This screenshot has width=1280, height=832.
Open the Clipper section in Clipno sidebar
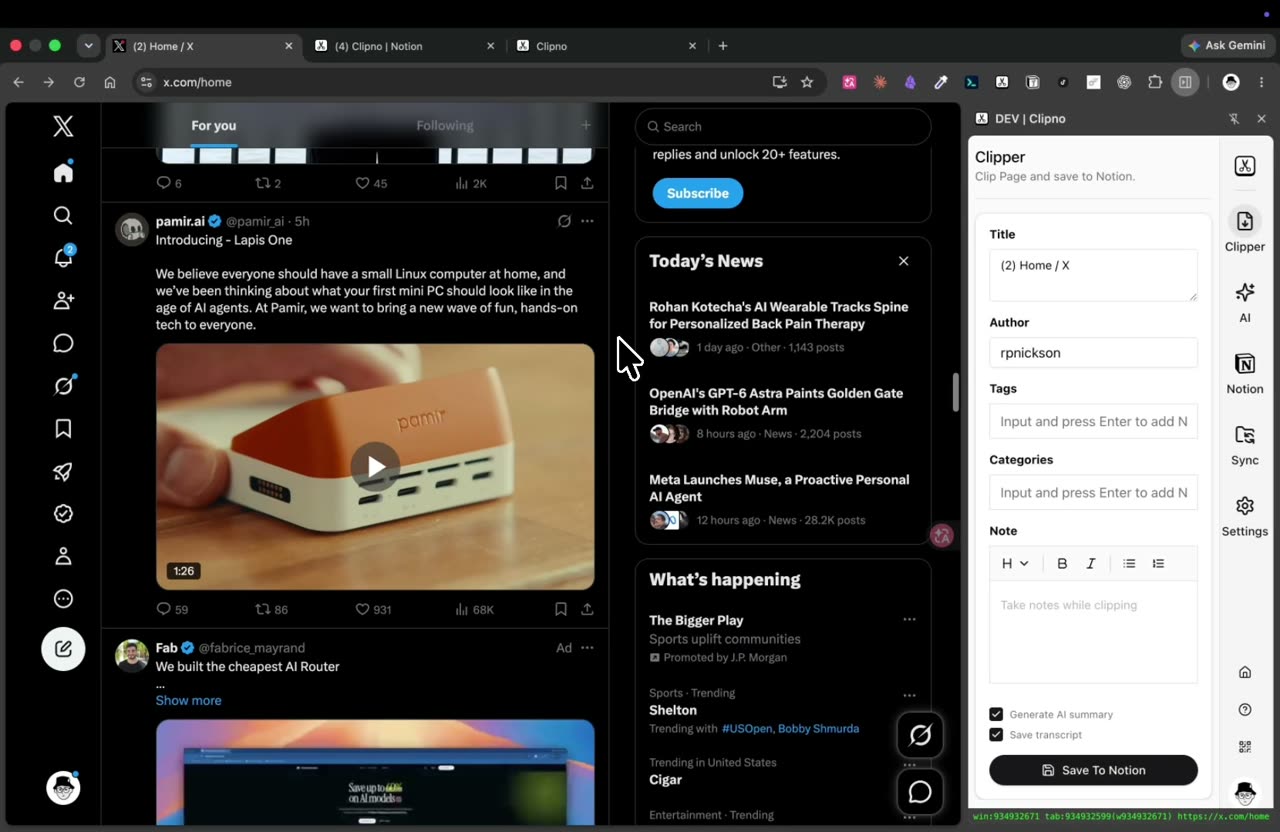(1245, 230)
